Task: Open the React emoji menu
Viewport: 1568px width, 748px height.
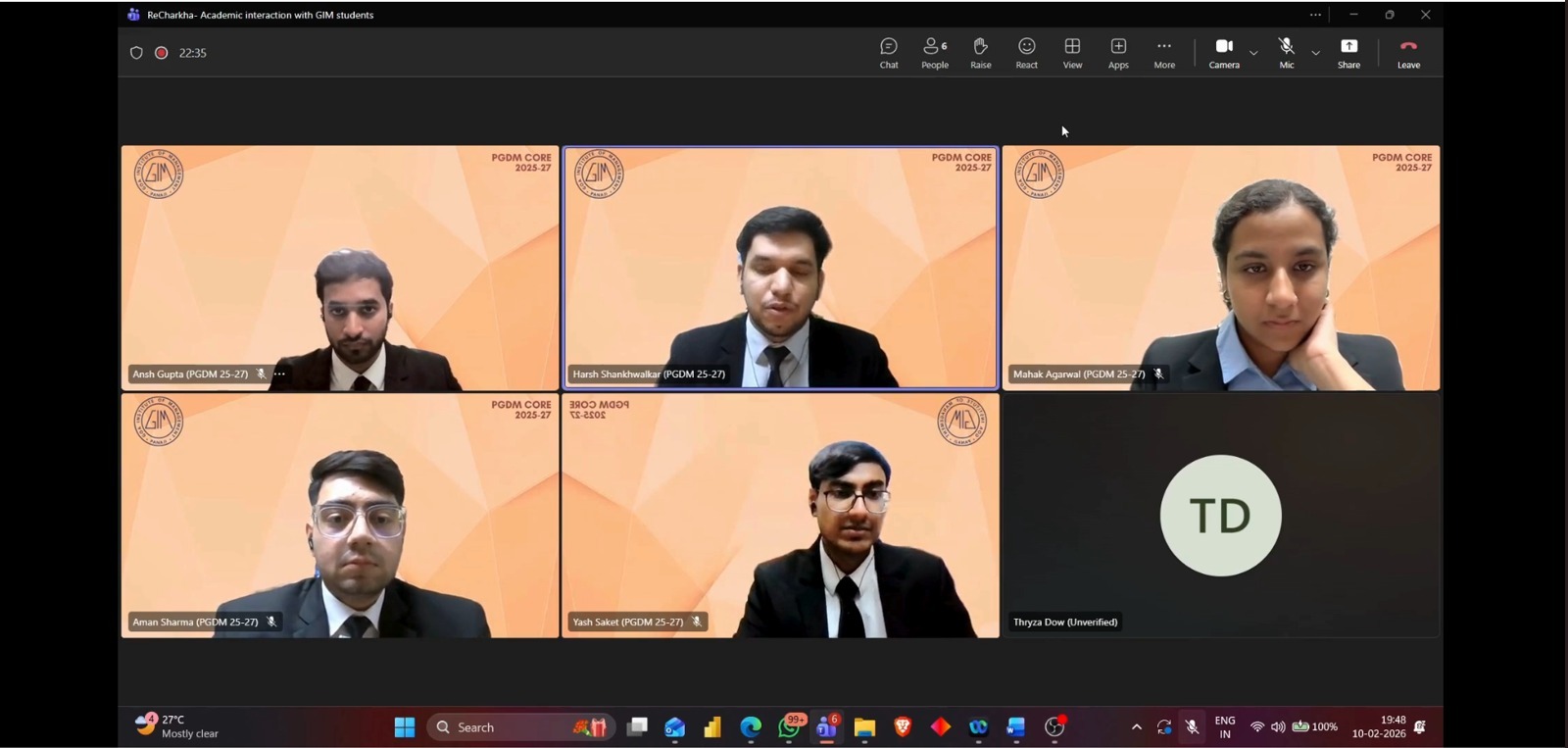Action: (1026, 53)
